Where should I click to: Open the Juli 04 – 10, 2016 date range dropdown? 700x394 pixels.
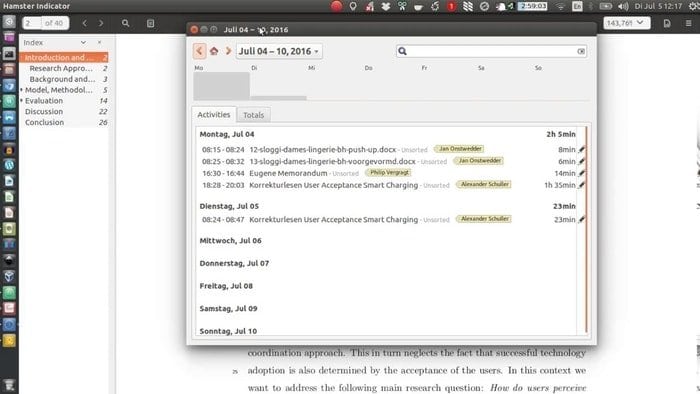[279, 51]
